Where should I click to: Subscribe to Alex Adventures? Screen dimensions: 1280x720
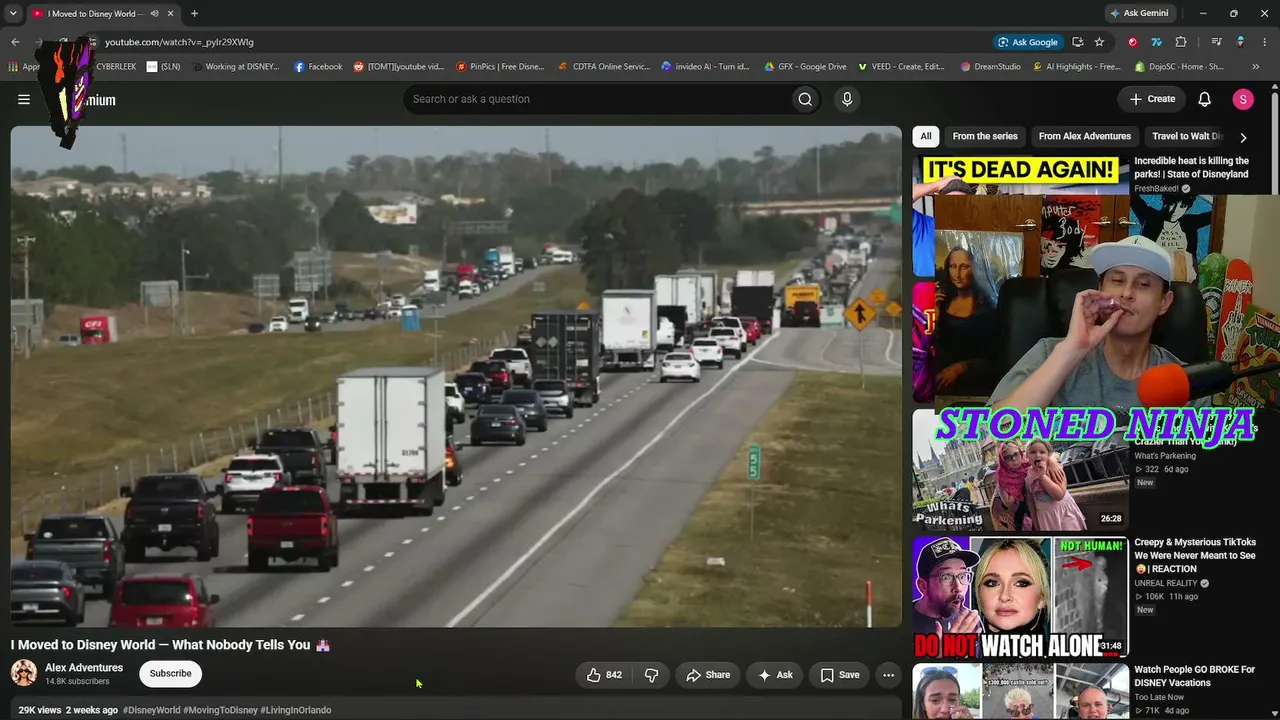[170, 674]
